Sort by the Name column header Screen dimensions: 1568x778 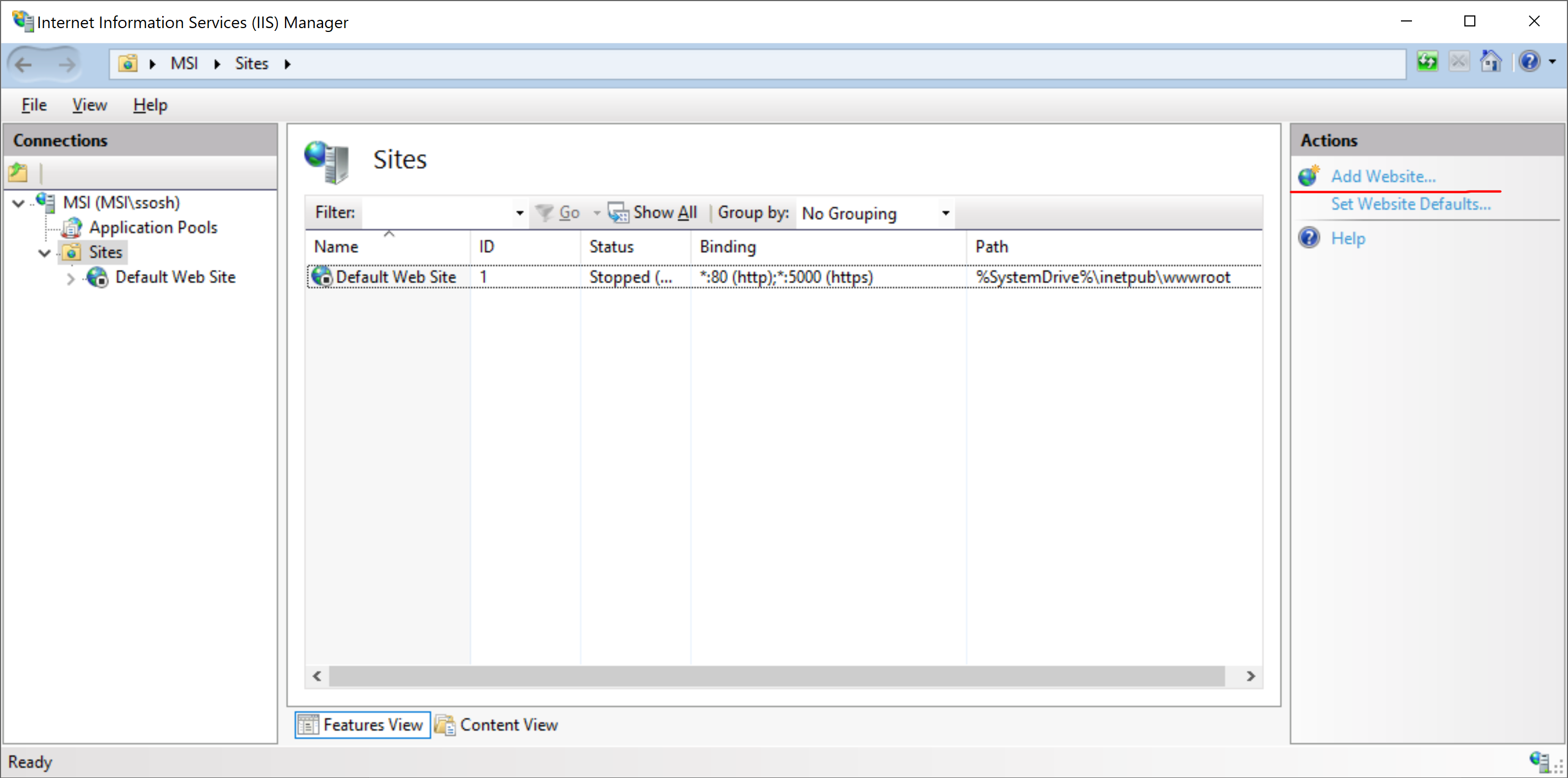click(388, 246)
